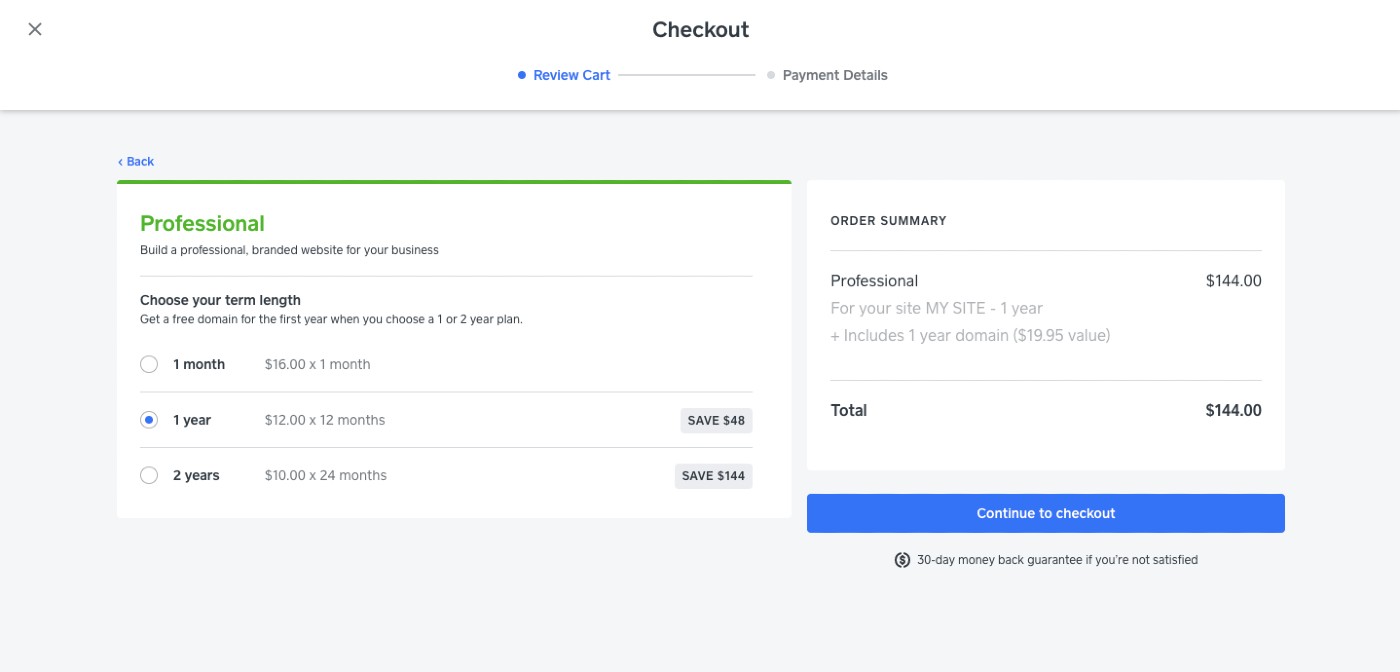The image size is (1400, 672).
Task: Click the SAVE $48 badge
Action: pyautogui.click(x=717, y=420)
